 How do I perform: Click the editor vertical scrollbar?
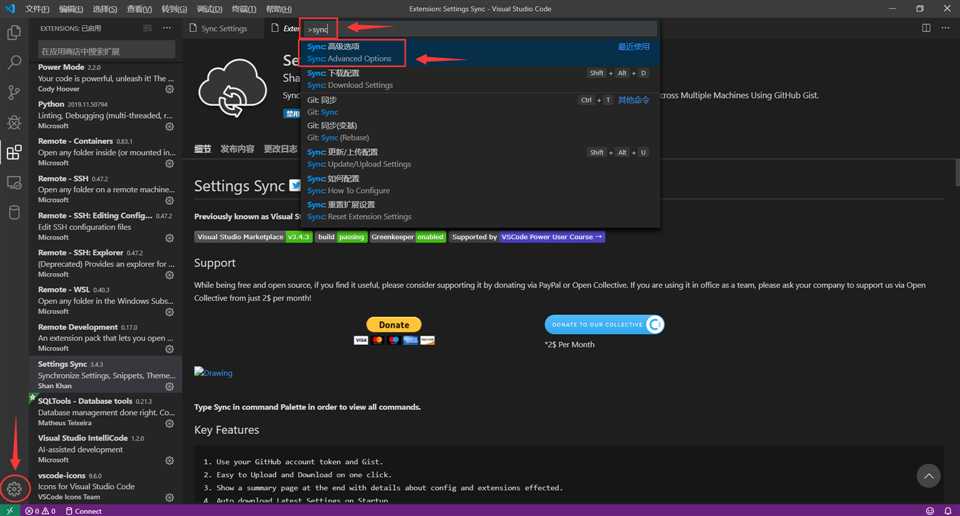coord(956,172)
